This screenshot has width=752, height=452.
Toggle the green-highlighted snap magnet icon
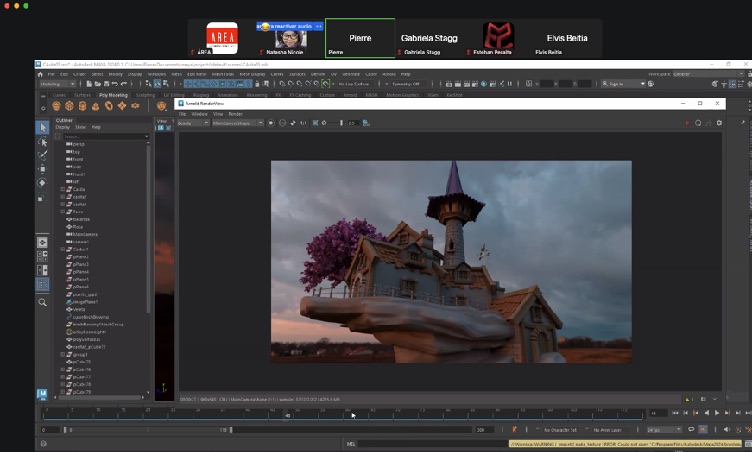[x=325, y=84]
